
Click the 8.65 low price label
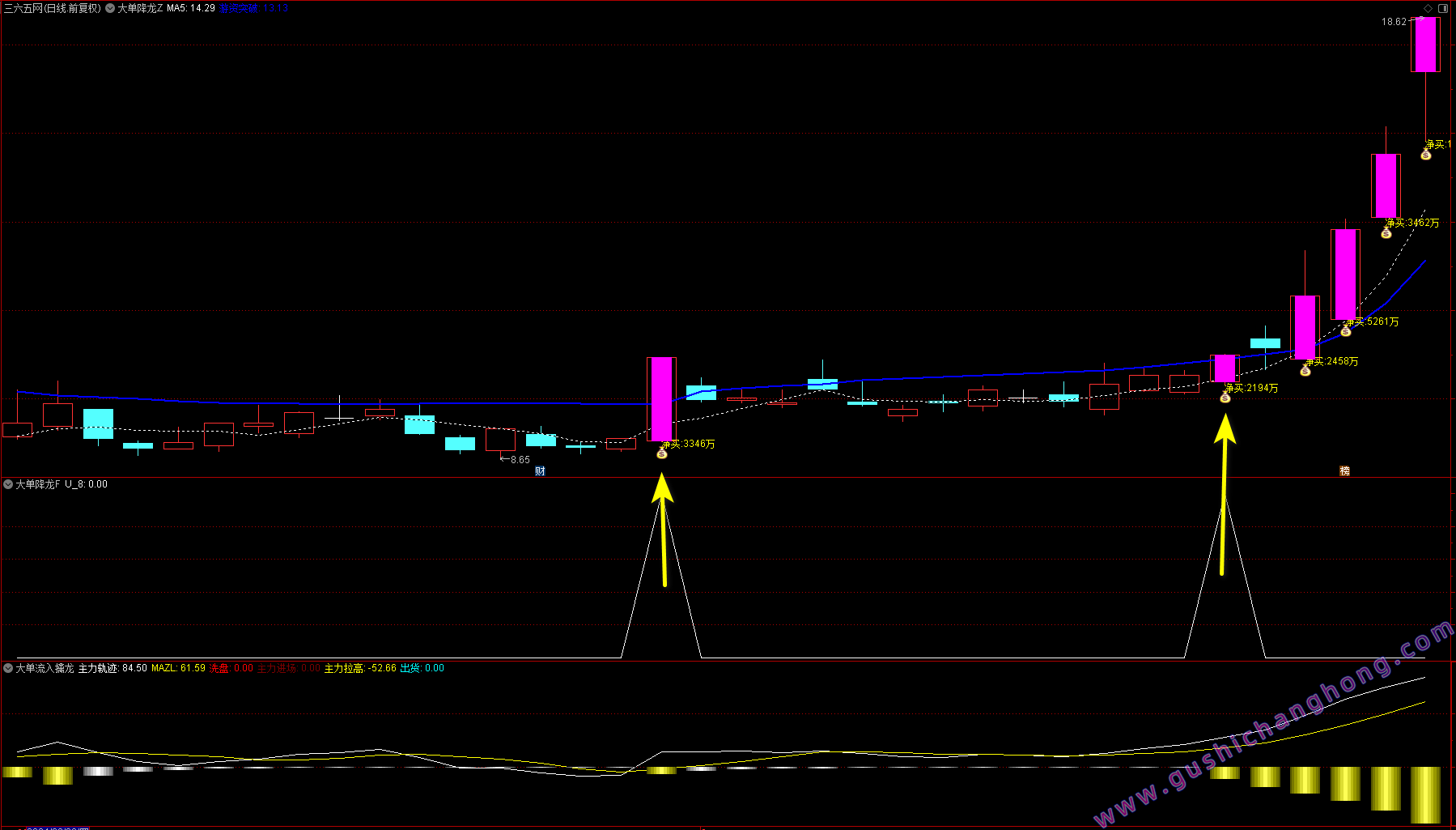click(520, 460)
